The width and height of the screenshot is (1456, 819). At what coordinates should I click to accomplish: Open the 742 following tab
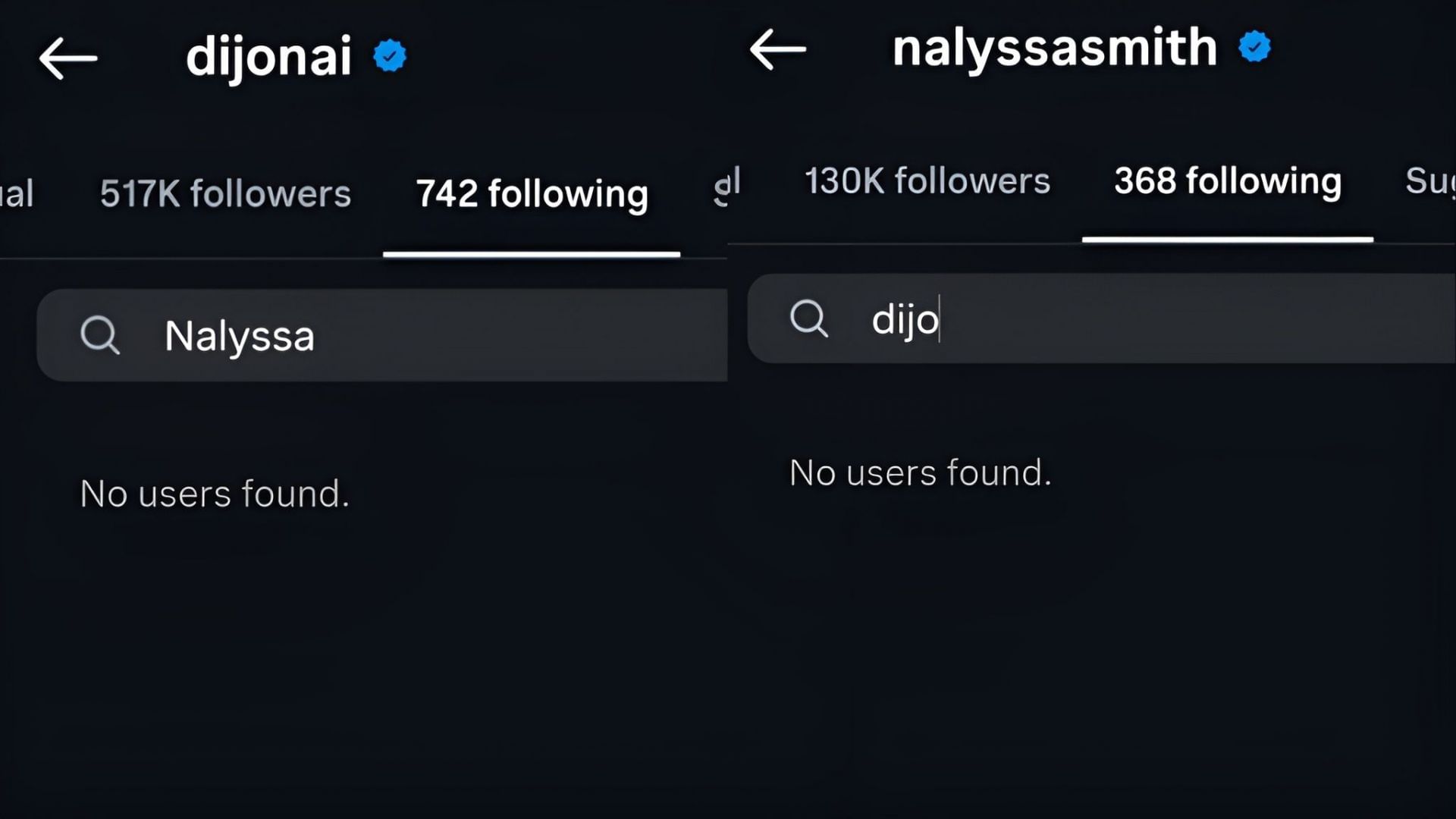pyautogui.click(x=532, y=194)
